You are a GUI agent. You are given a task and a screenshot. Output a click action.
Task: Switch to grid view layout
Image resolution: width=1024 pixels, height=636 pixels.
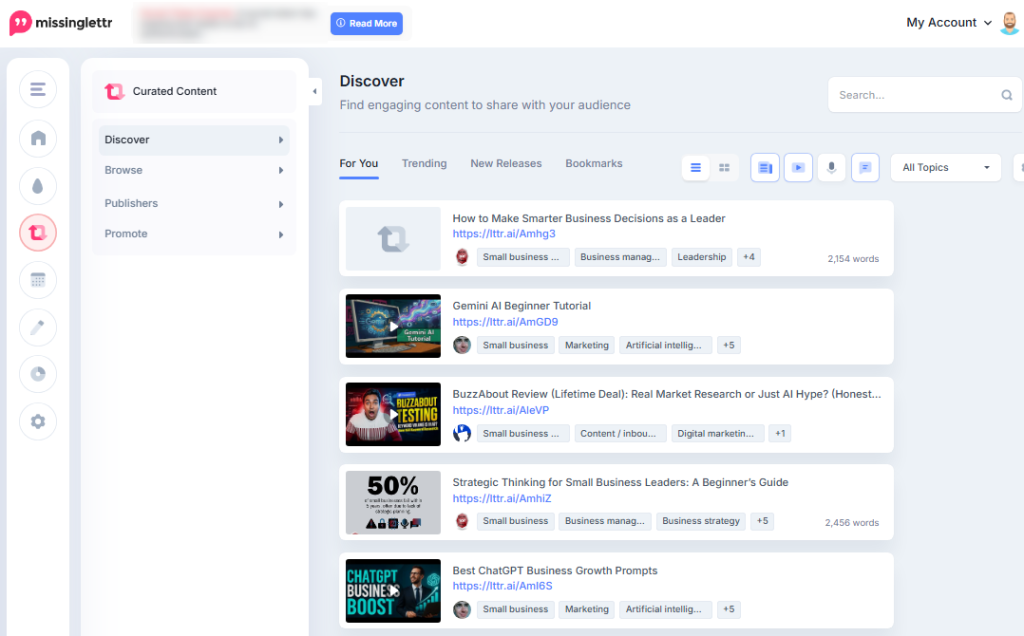coord(724,168)
